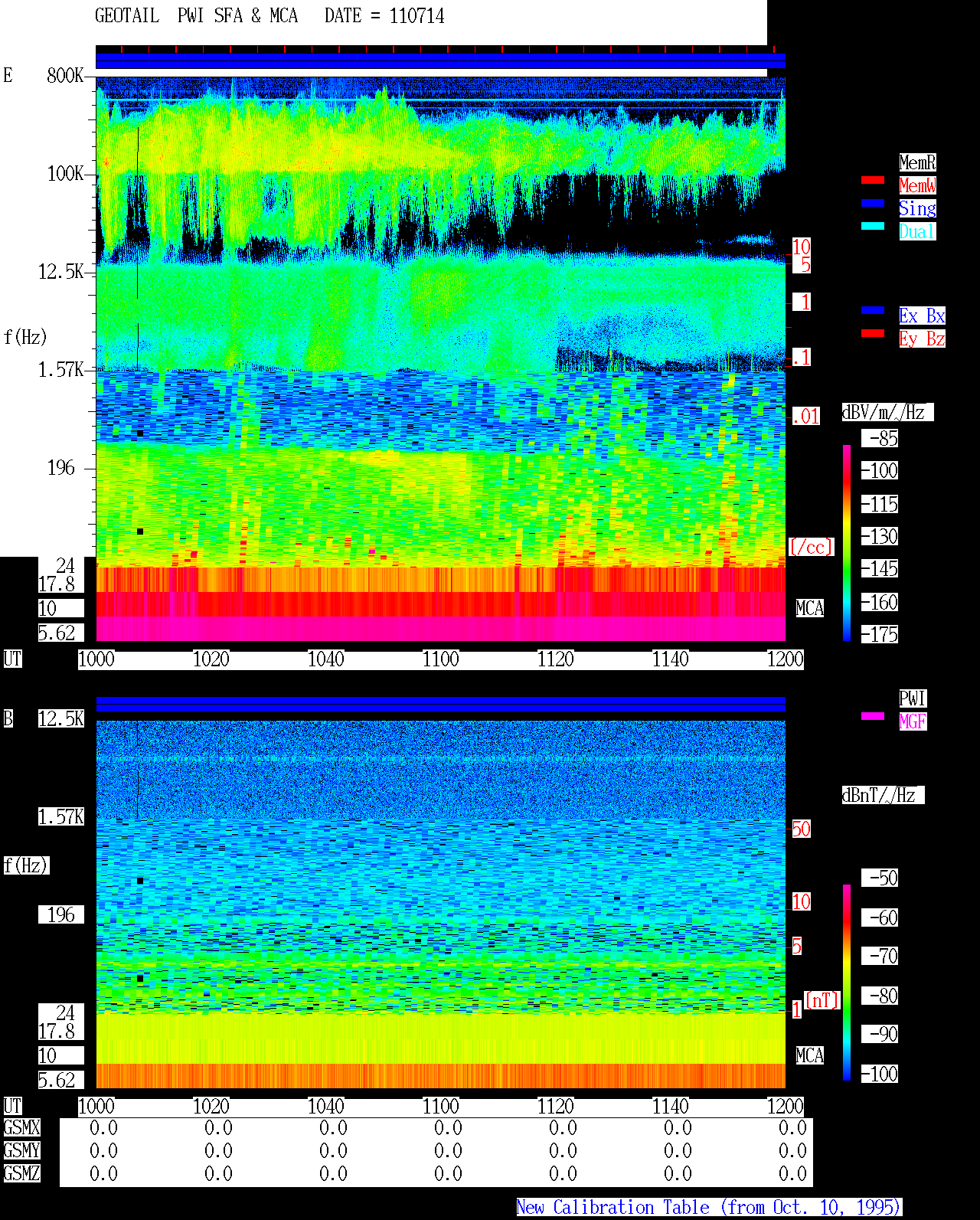
Task: Click the MCA label beside the E panel
Action: point(810,609)
